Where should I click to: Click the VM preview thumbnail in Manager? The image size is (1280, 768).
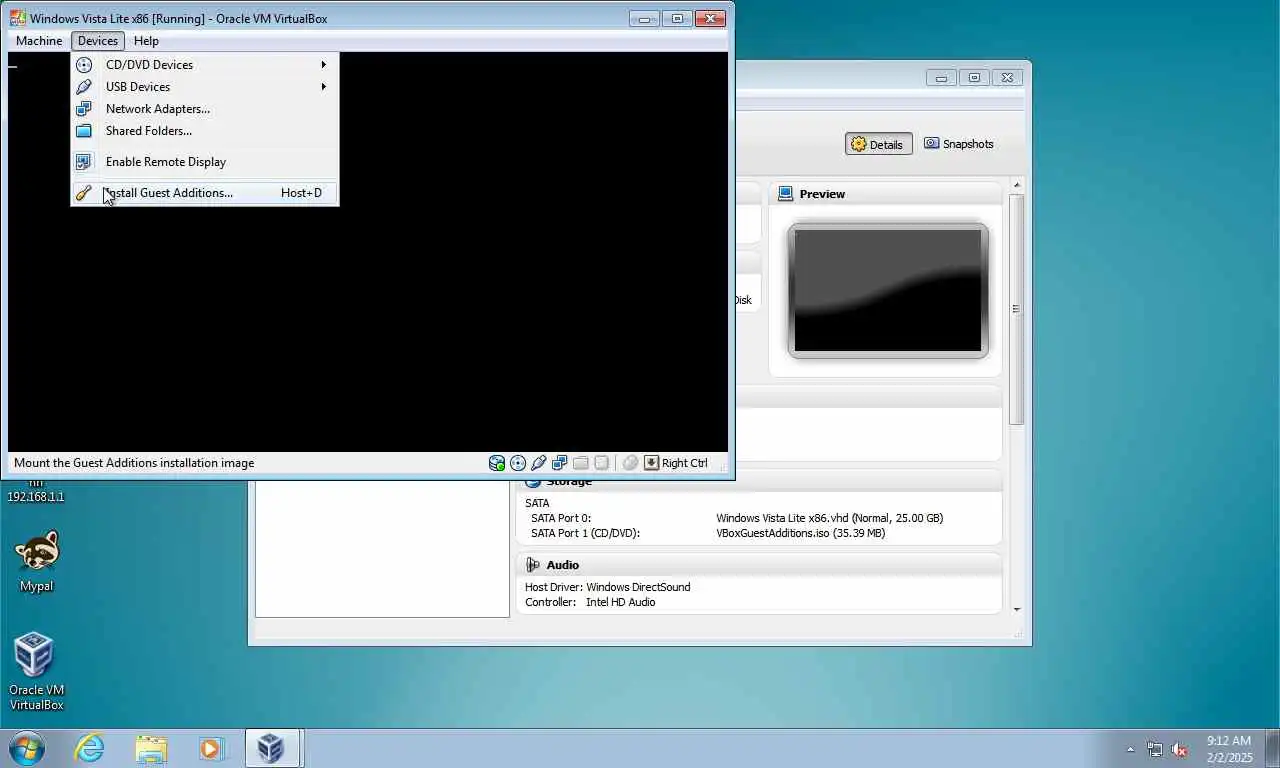coord(888,290)
